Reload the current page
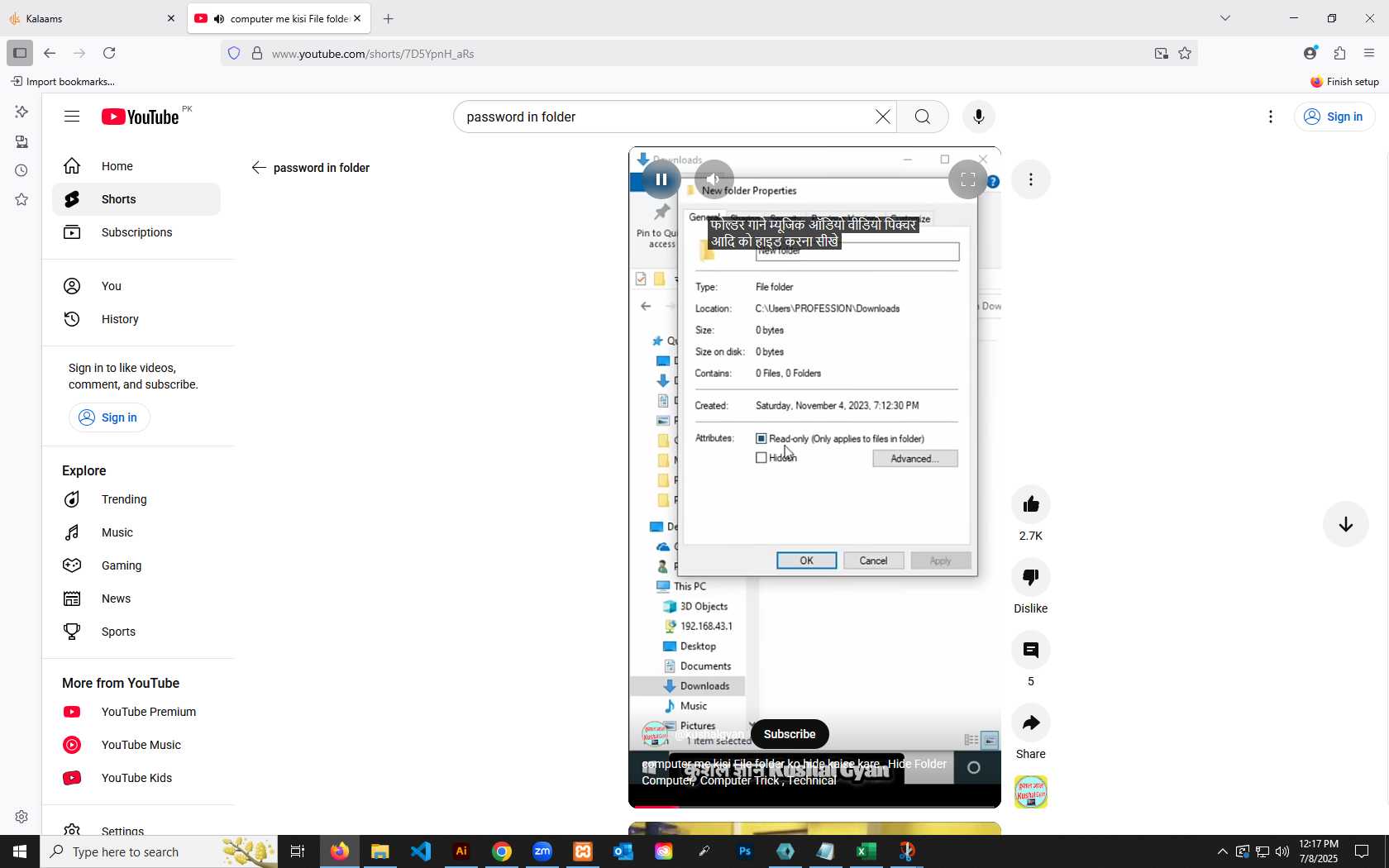This screenshot has width=1389, height=868. [x=109, y=53]
